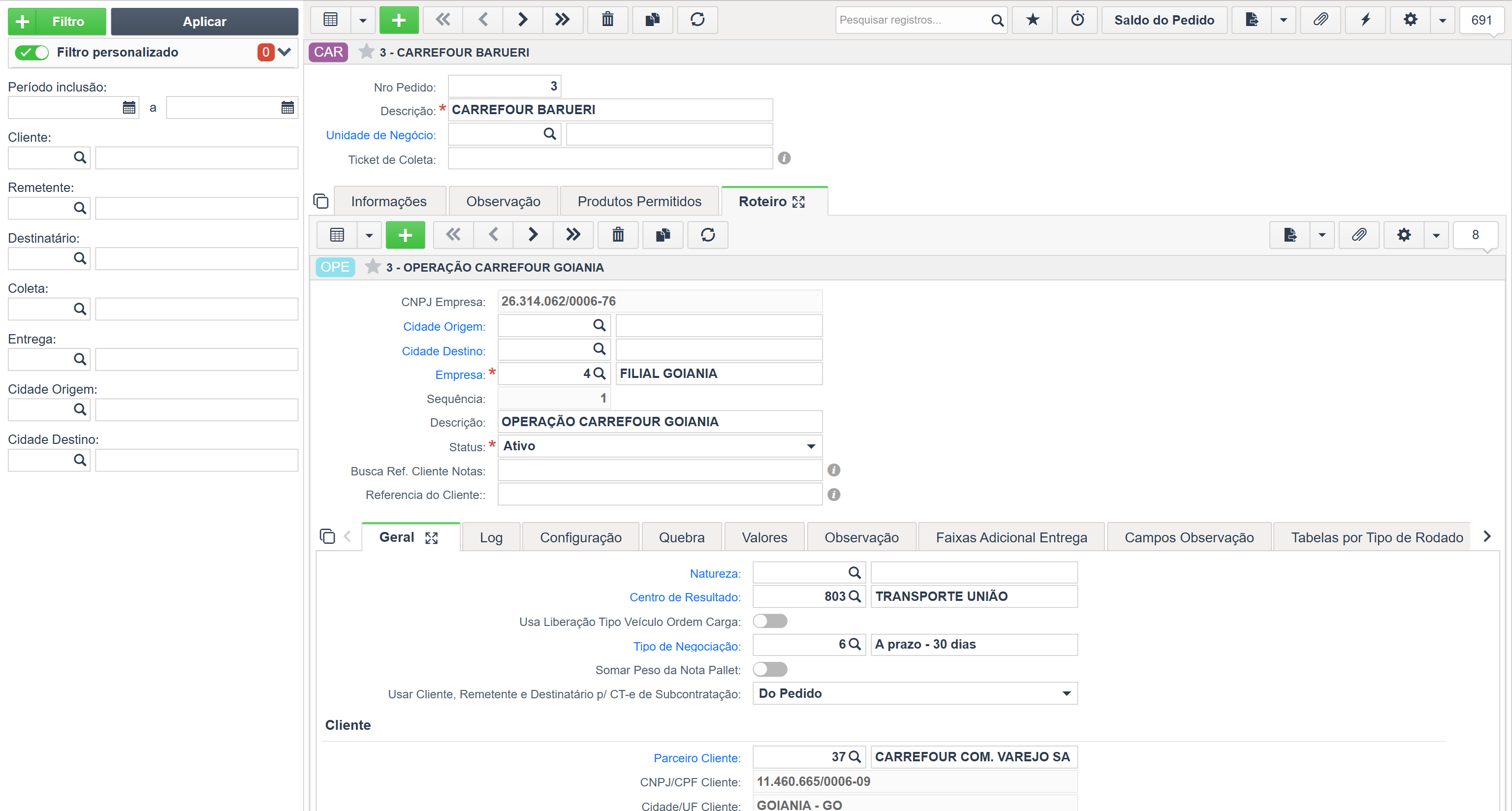Open Do Pedido subcontratação dropdown
This screenshot has width=1512, height=811.
point(915,694)
